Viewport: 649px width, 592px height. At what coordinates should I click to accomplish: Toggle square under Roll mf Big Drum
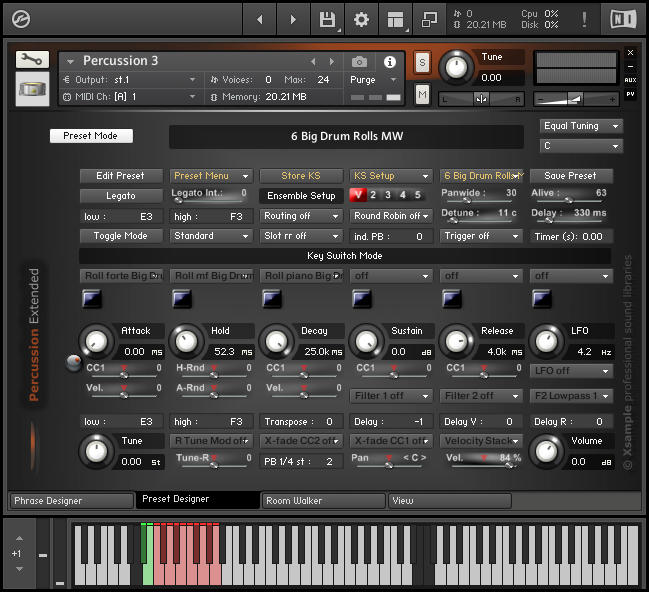(x=181, y=299)
